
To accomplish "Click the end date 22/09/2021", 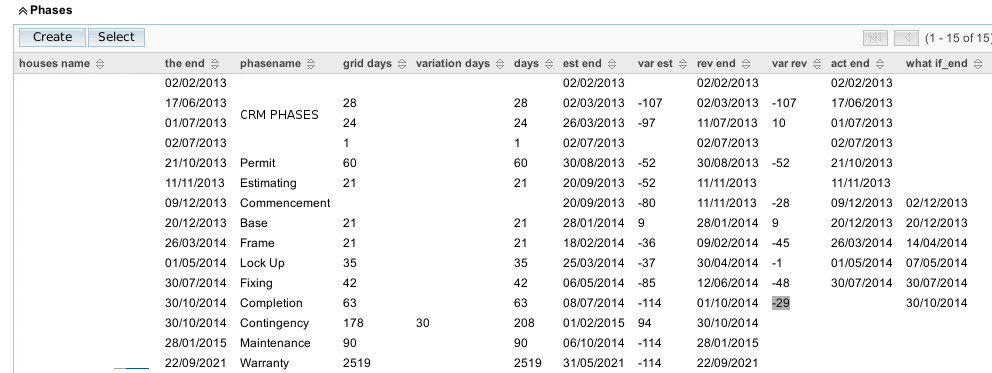I will (x=195, y=364).
